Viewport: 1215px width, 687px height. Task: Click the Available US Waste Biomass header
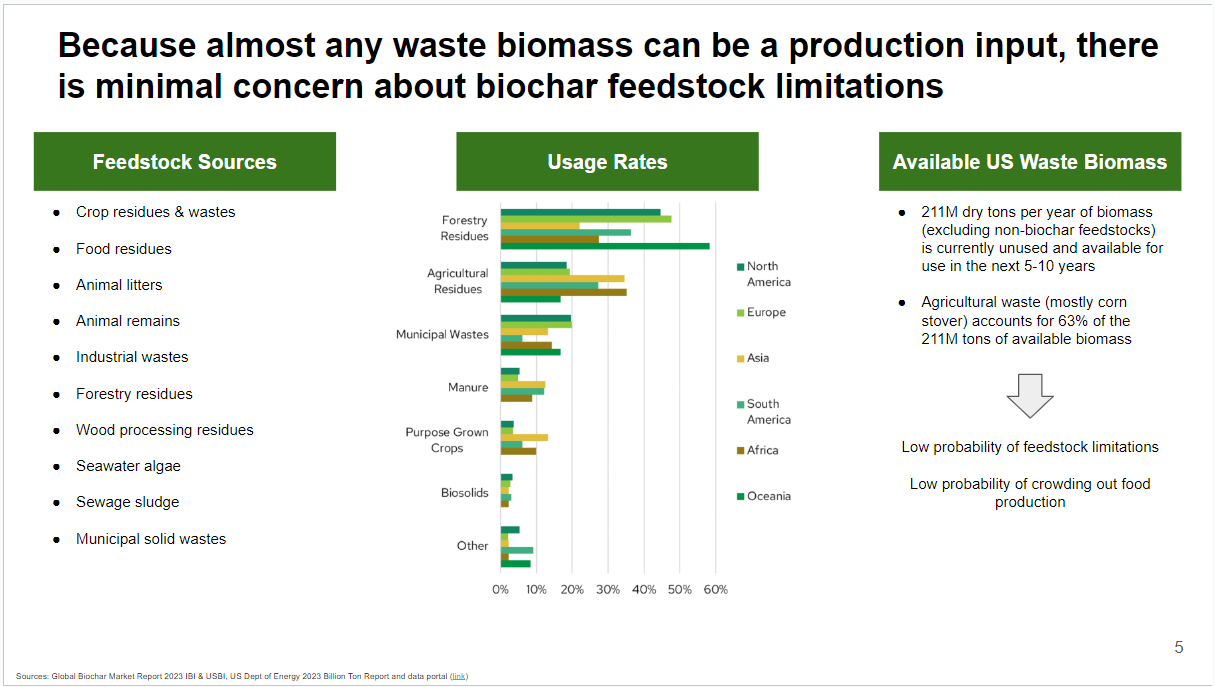click(1029, 161)
